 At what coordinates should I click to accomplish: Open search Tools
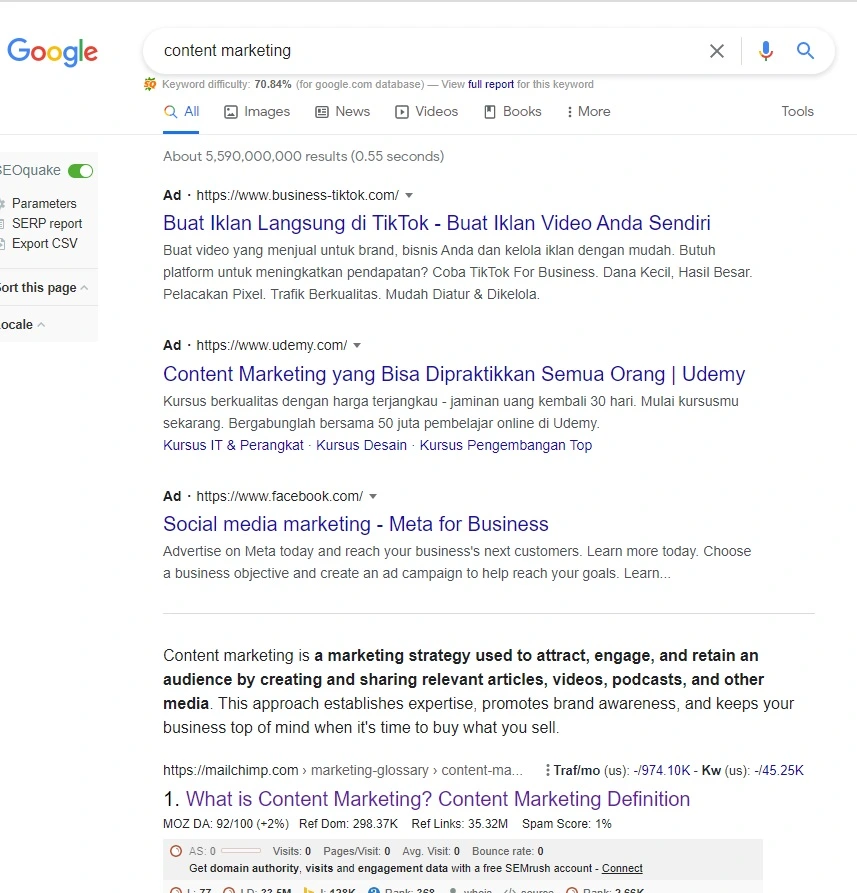pyautogui.click(x=797, y=112)
